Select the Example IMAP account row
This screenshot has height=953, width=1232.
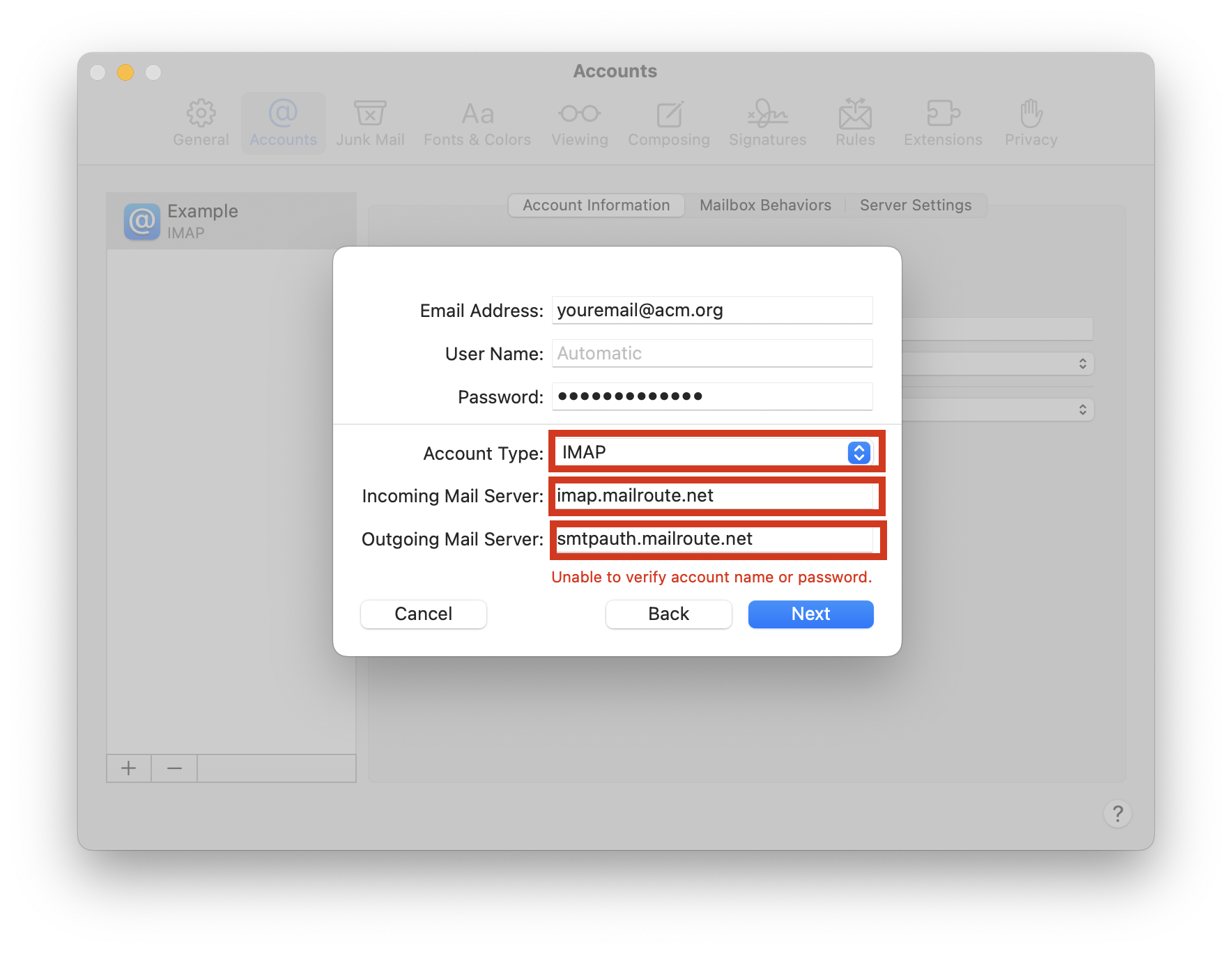(231, 222)
